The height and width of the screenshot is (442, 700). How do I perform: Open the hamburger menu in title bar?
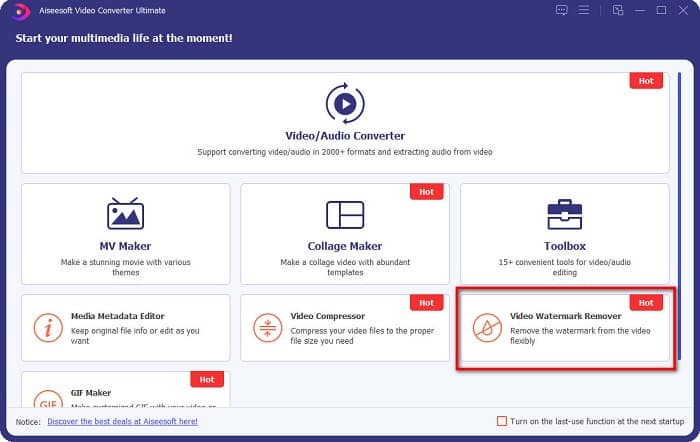584,10
